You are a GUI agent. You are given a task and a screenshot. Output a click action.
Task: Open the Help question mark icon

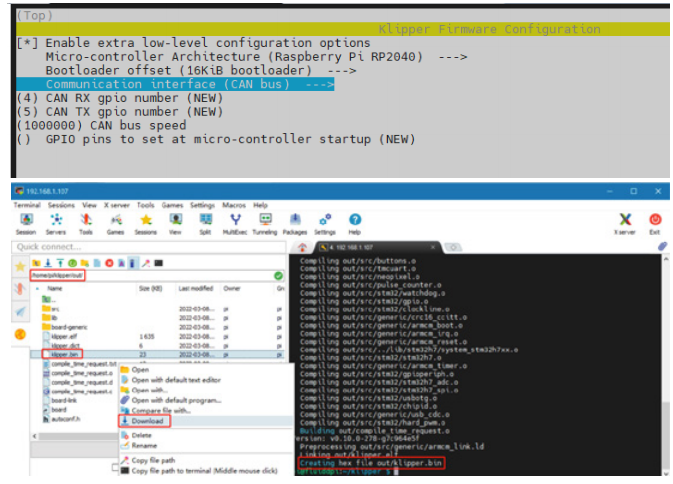coord(355,222)
